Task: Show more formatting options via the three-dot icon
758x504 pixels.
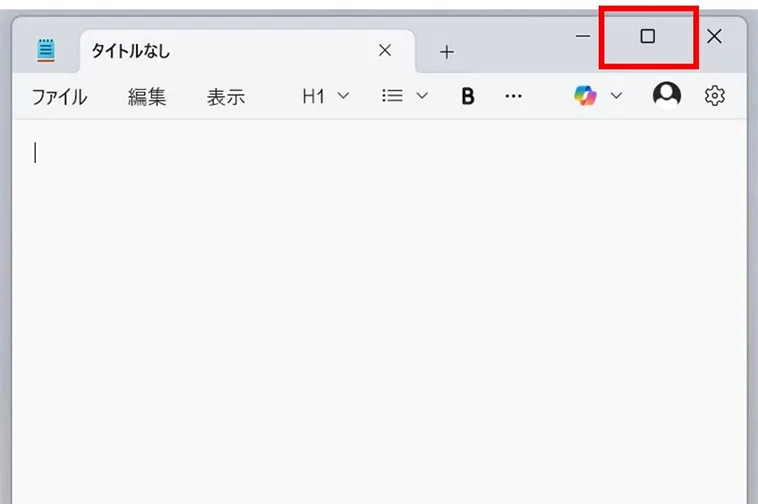Action: [513, 96]
